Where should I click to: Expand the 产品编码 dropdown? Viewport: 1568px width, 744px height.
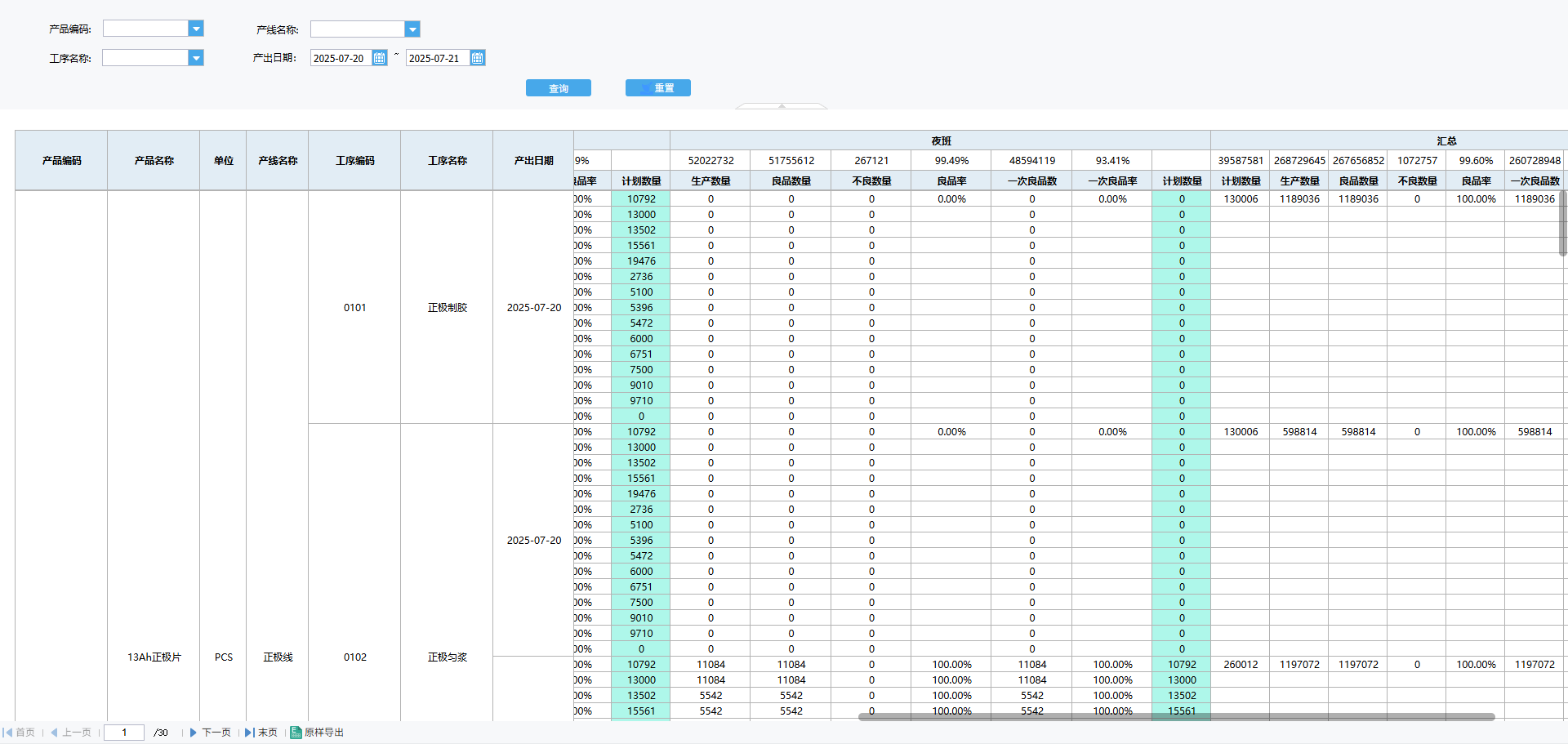196,29
